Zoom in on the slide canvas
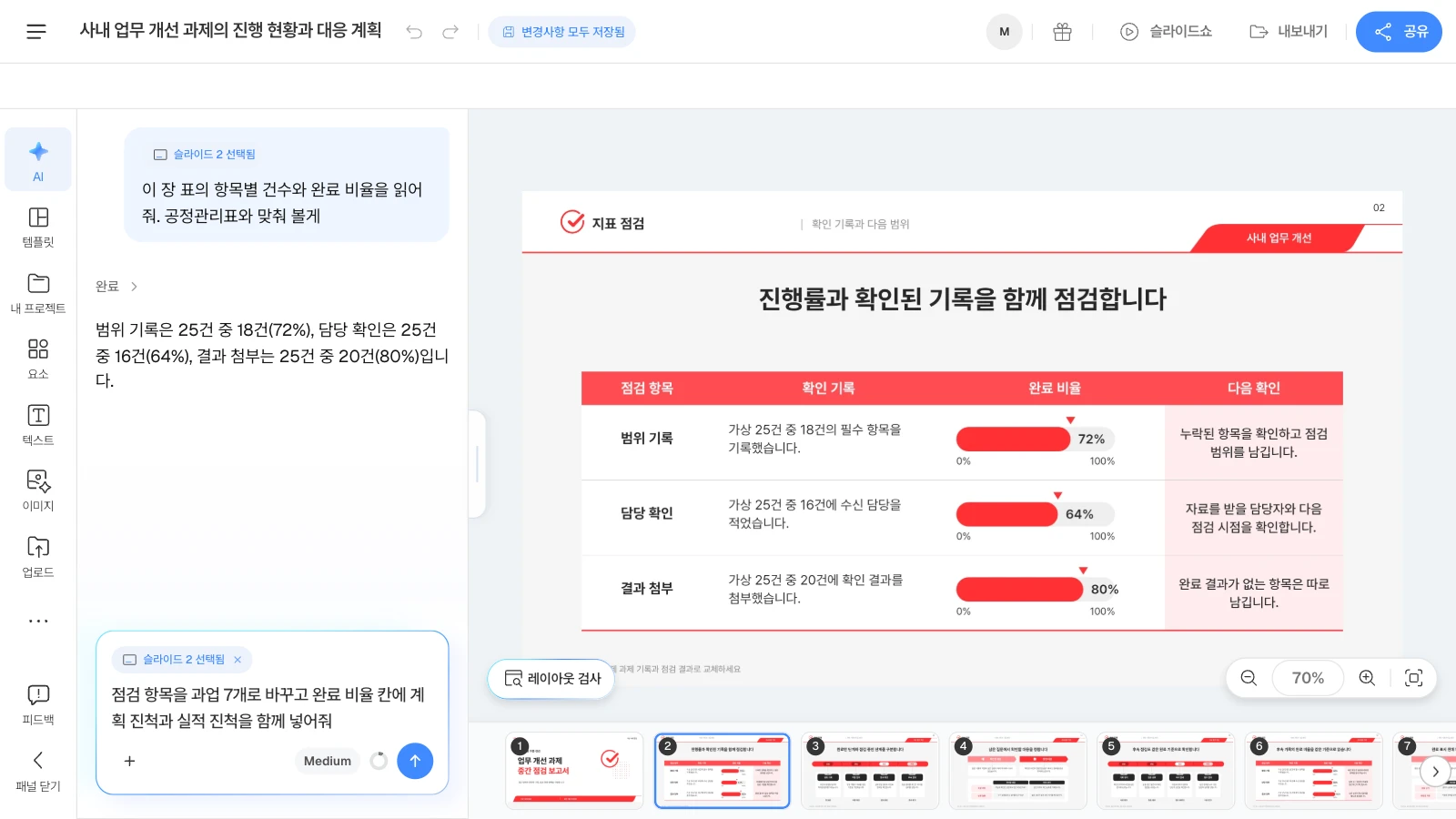 coord(1367,678)
